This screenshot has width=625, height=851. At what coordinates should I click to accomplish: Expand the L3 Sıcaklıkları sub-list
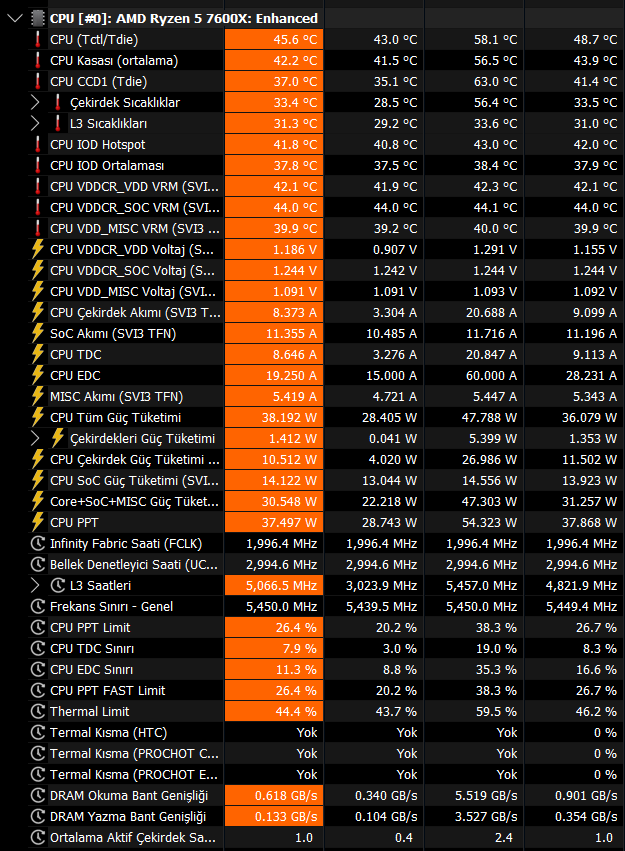(35, 124)
